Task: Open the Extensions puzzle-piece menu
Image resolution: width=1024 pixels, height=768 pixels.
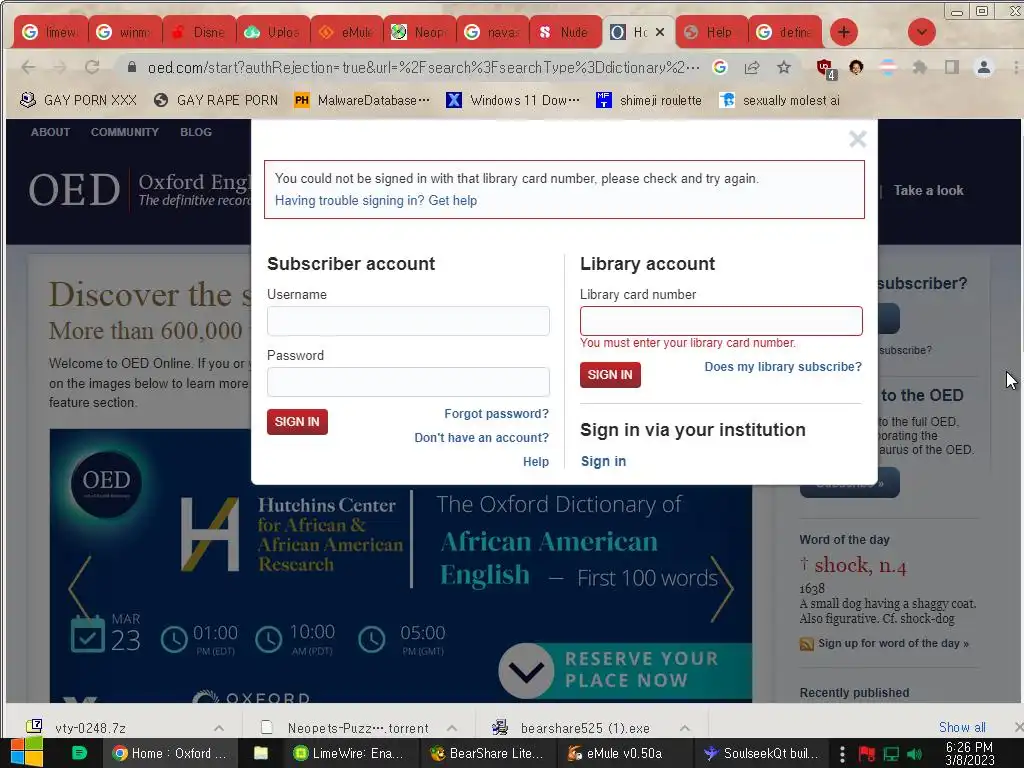Action: tap(920, 67)
